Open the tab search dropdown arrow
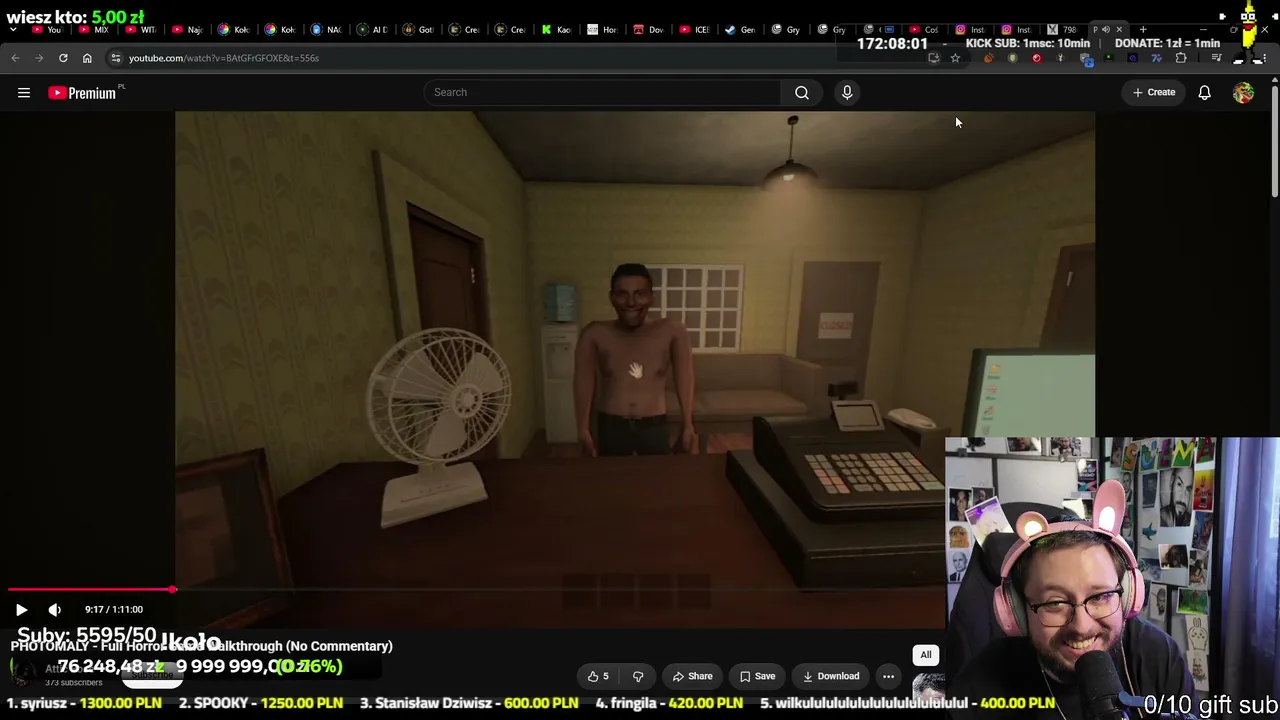This screenshot has width=1280, height=720. (12, 30)
